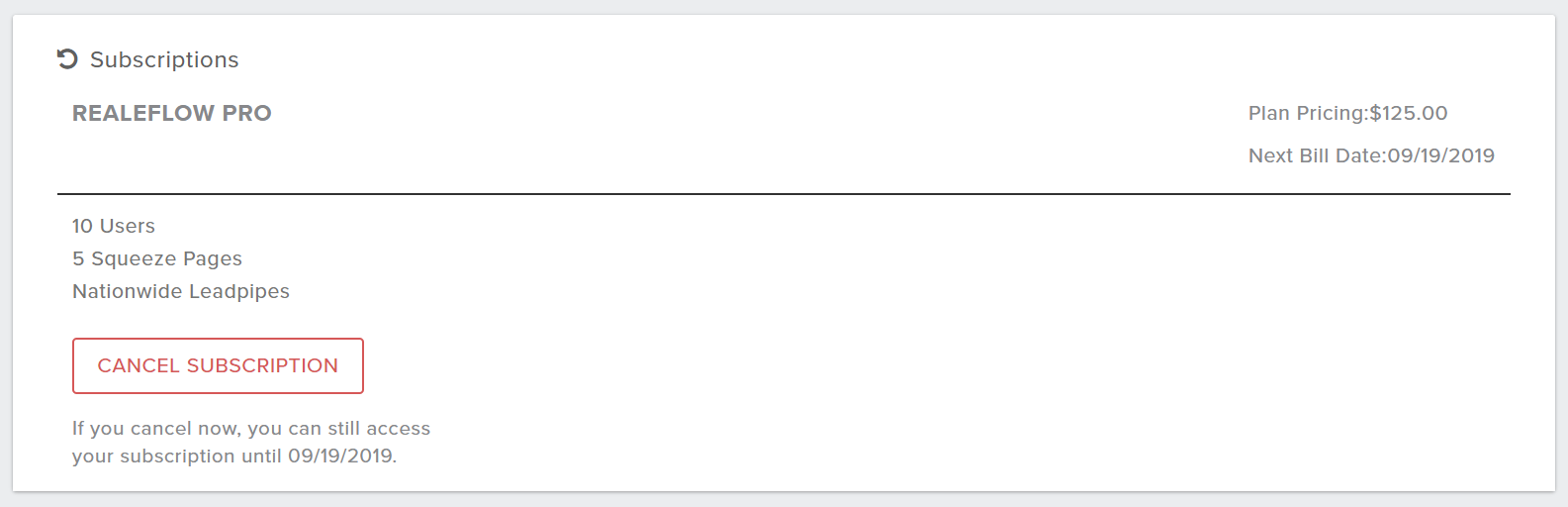
Task: Click the 5 Squeeze Pages feature line
Action: [157, 258]
